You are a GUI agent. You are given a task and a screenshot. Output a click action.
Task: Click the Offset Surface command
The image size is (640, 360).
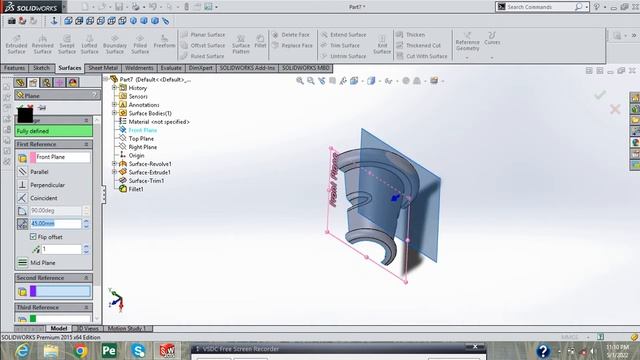[x=203, y=45]
